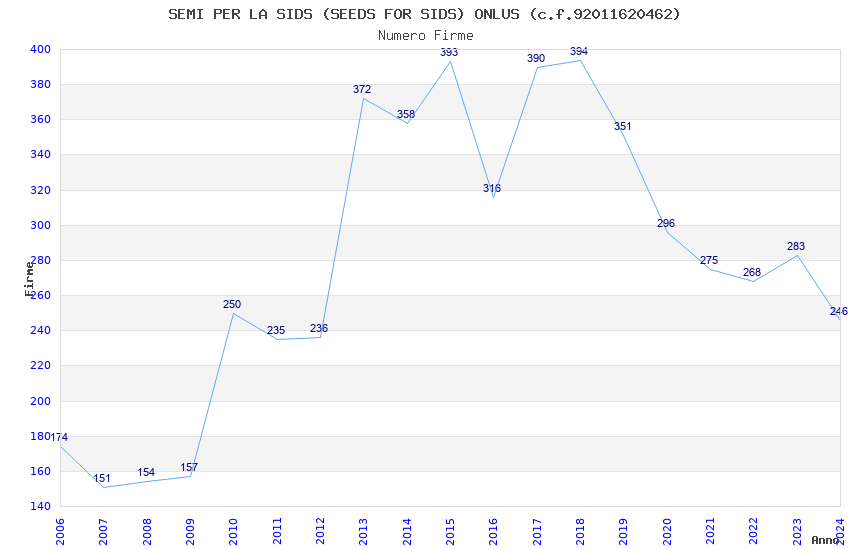Select data label 394 for year 2018
This screenshot has width=850, height=550.
click(x=579, y=51)
